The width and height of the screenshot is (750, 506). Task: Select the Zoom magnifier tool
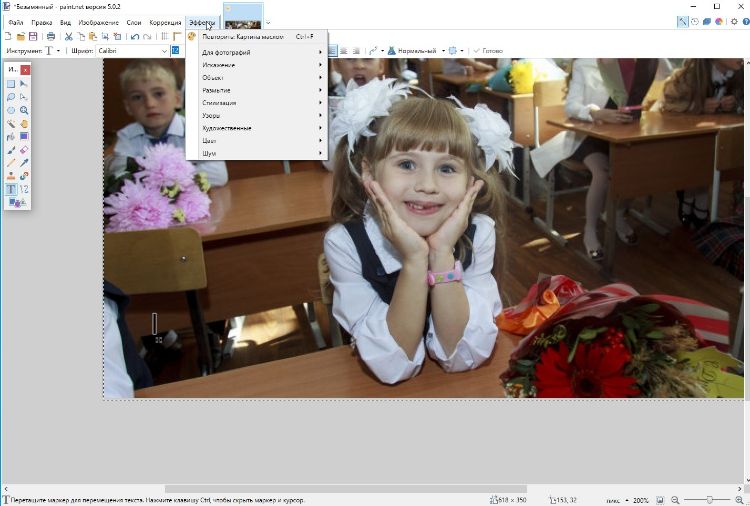24,110
